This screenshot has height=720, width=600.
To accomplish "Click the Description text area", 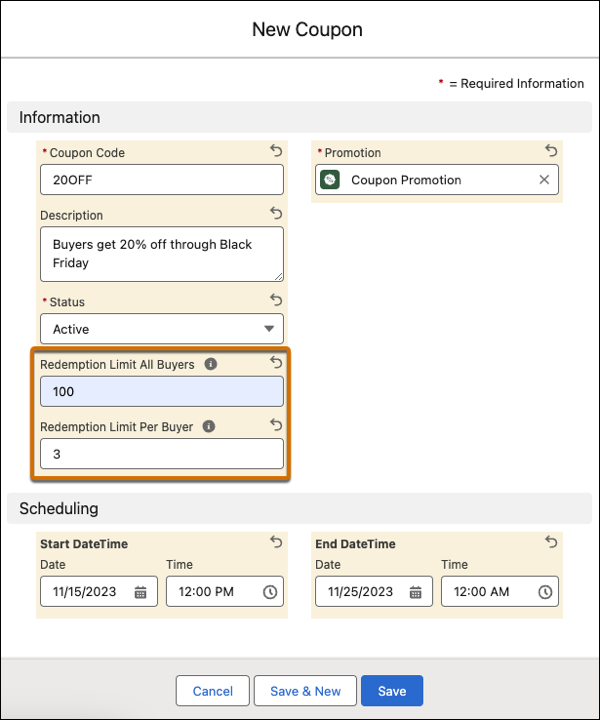I will (162, 254).
